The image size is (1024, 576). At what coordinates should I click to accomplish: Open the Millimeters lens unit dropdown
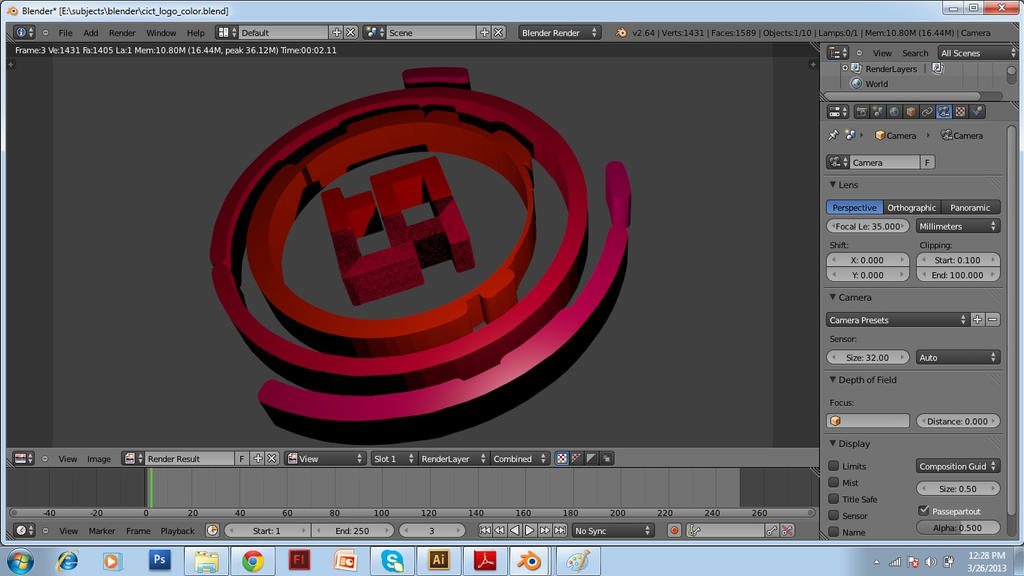click(x=957, y=226)
